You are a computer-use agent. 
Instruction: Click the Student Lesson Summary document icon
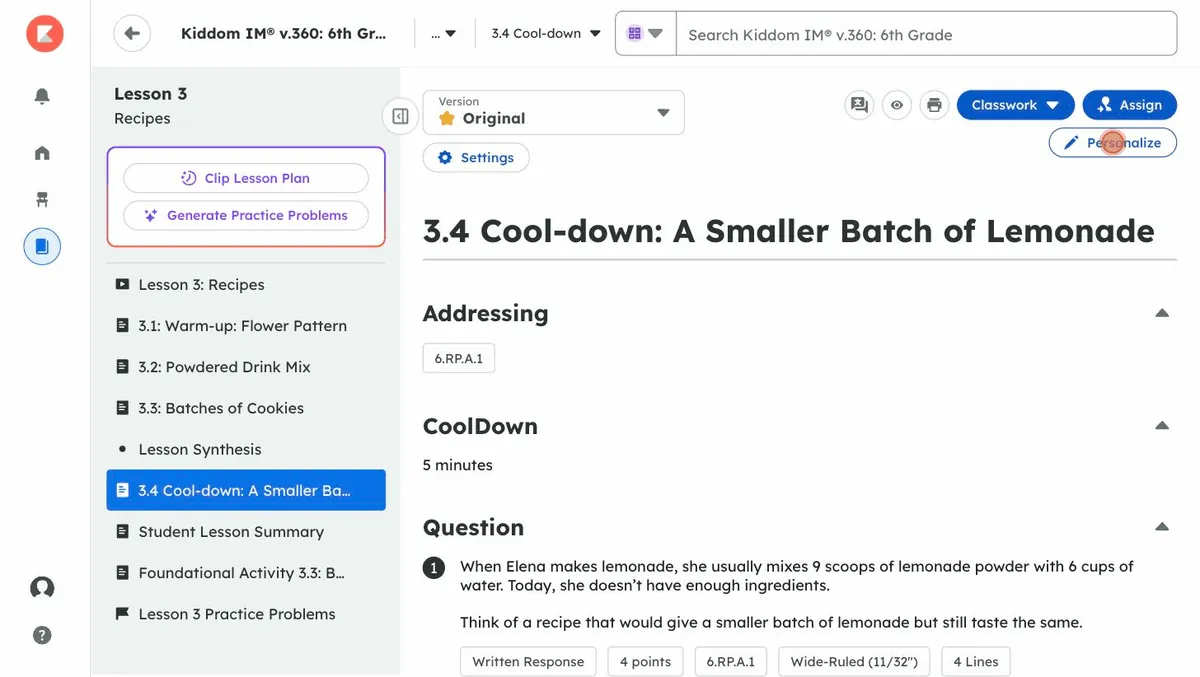(x=122, y=531)
